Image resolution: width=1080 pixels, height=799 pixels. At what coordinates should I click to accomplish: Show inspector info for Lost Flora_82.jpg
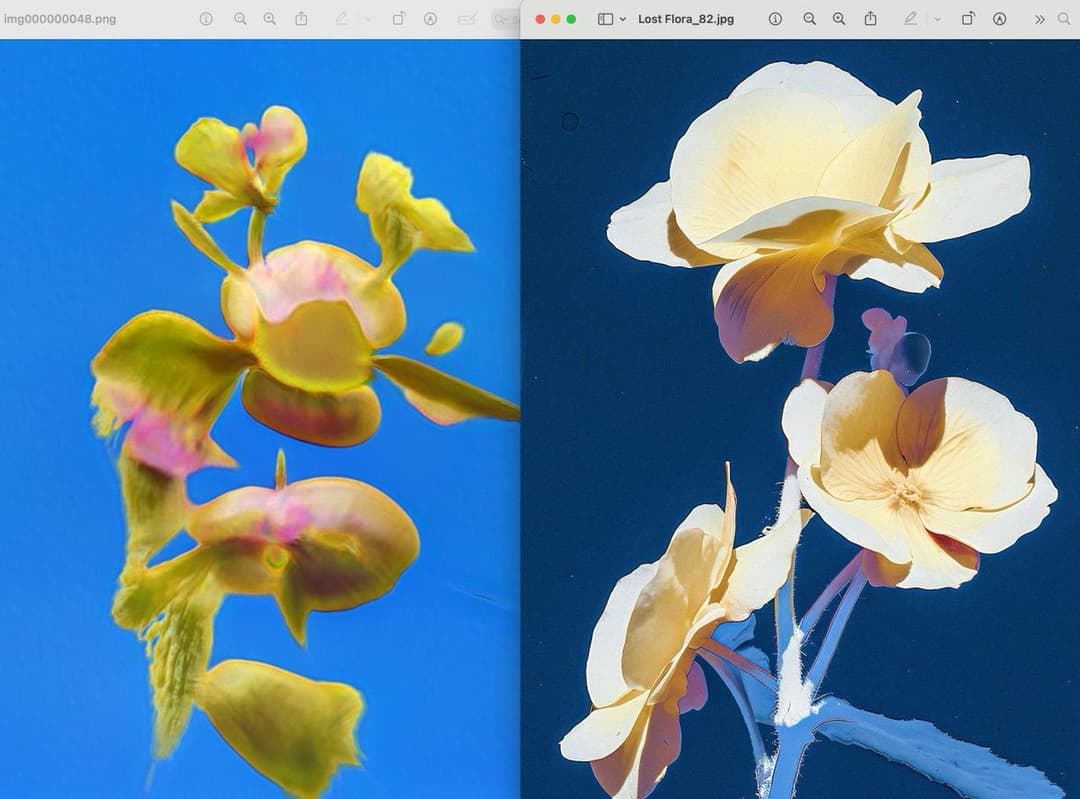(x=775, y=19)
